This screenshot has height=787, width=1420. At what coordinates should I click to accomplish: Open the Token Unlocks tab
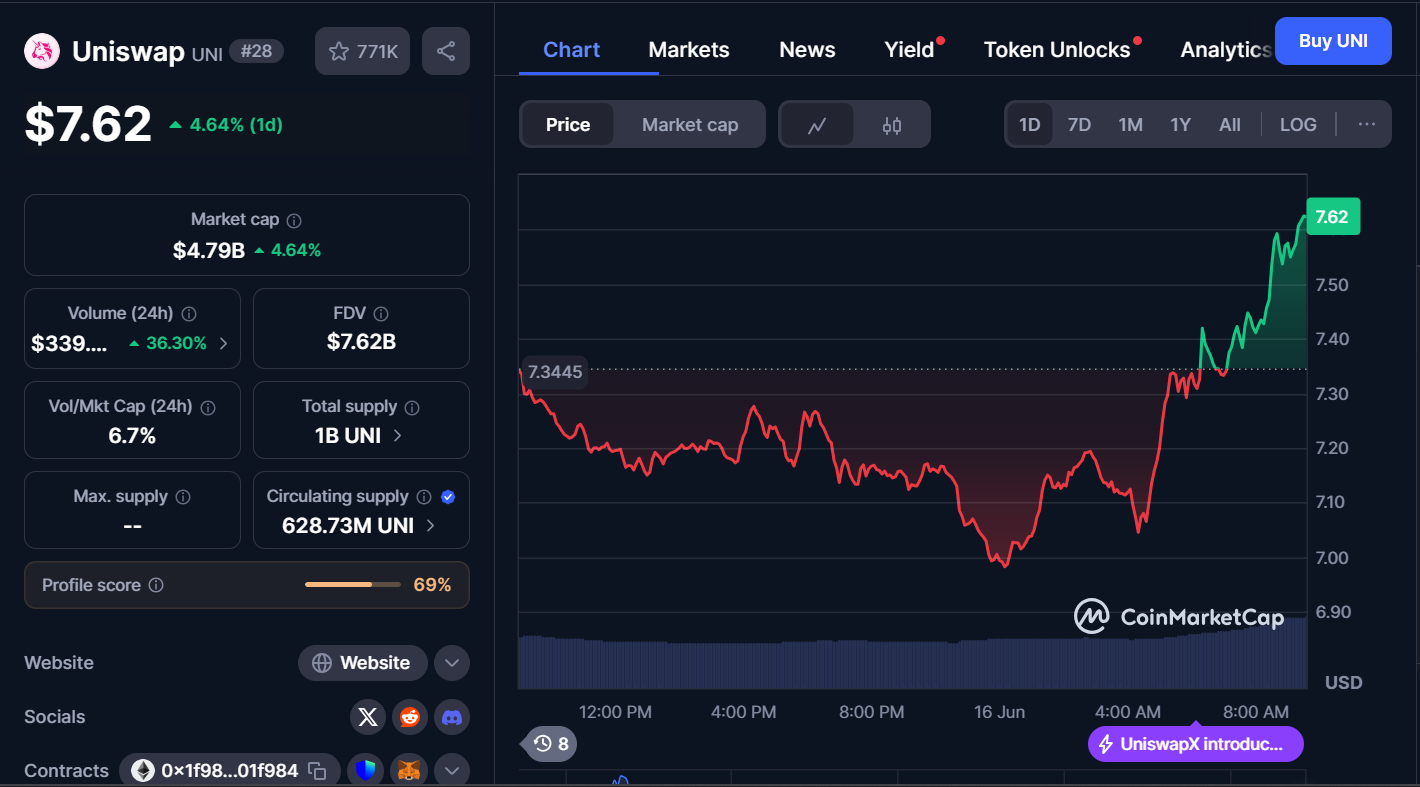click(1057, 50)
